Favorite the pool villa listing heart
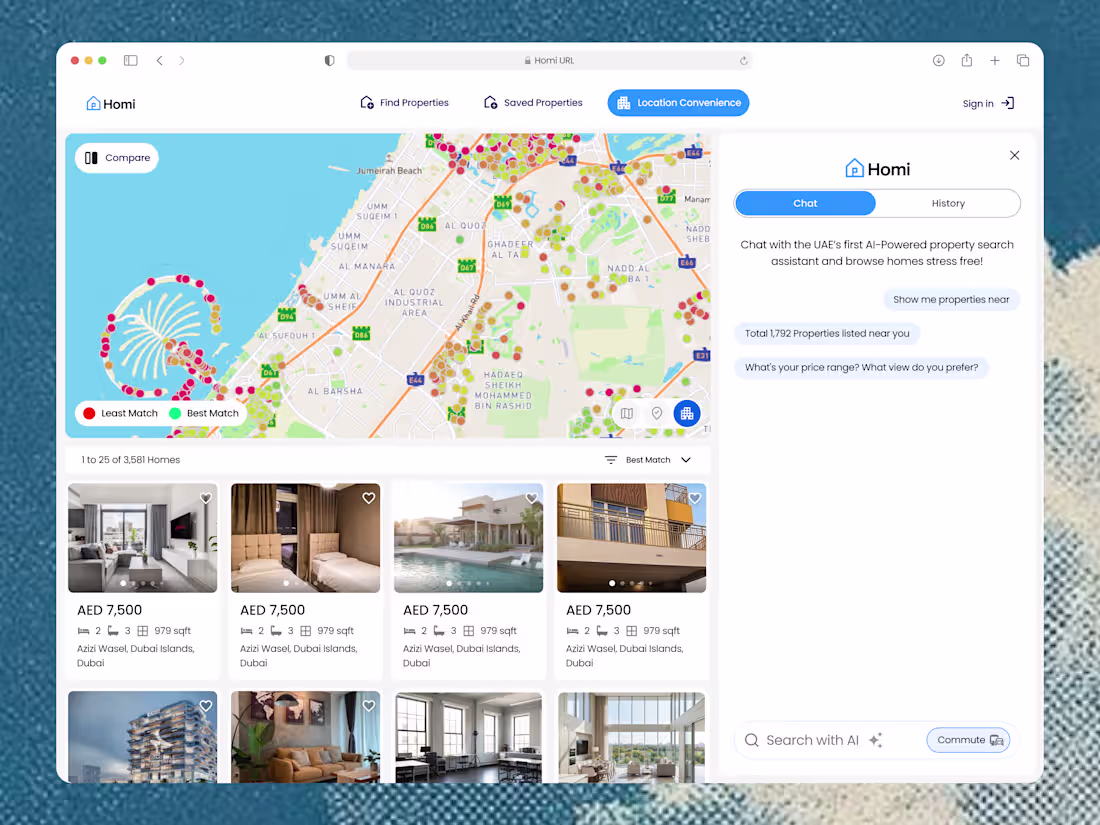Screen dimensions: 1100x825 [532, 498]
